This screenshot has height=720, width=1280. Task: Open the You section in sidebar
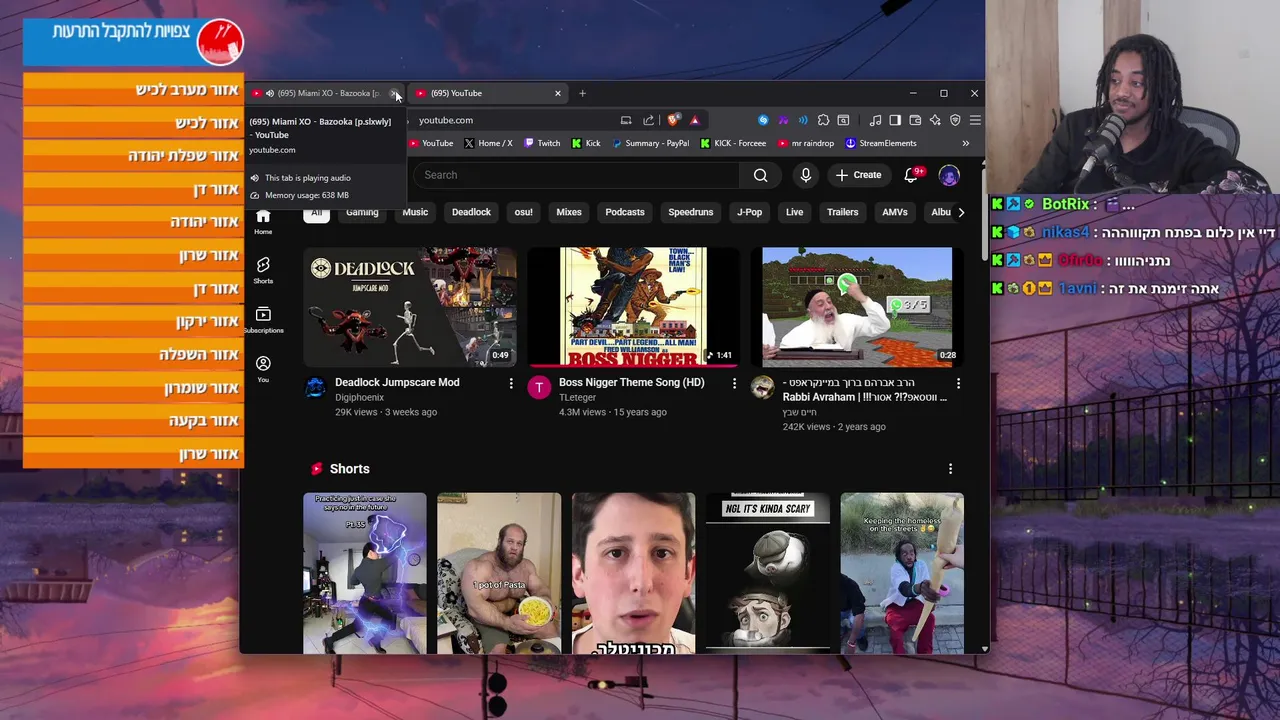pos(263,368)
